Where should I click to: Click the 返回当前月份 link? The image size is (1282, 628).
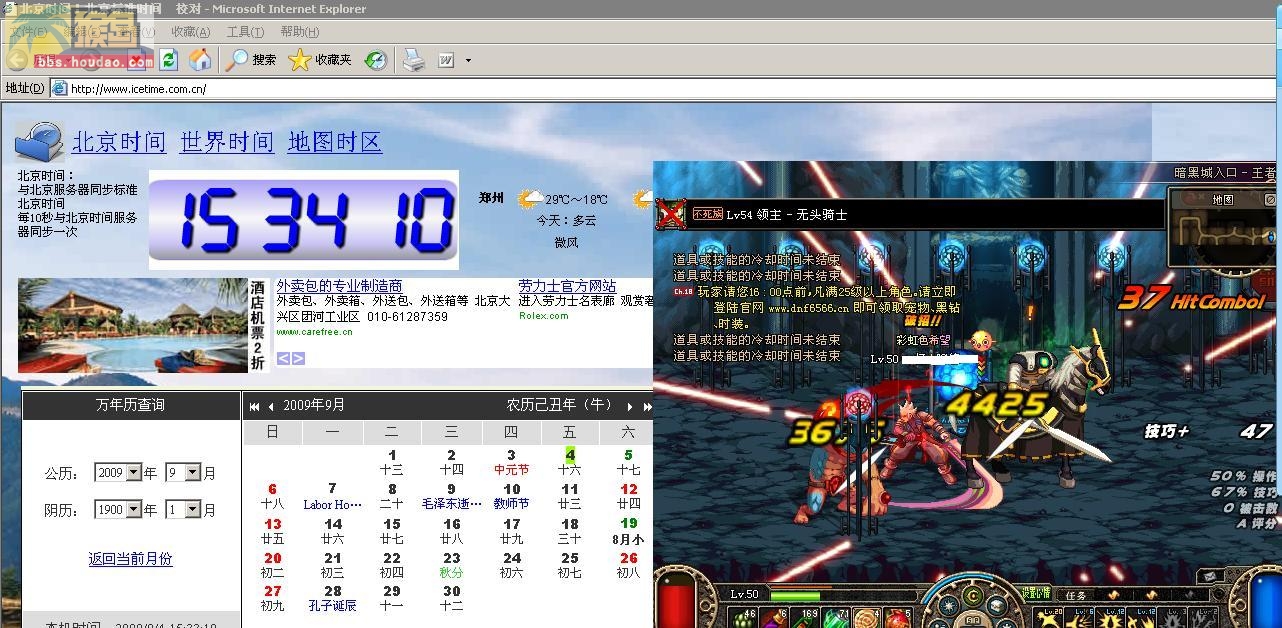[x=130, y=559]
